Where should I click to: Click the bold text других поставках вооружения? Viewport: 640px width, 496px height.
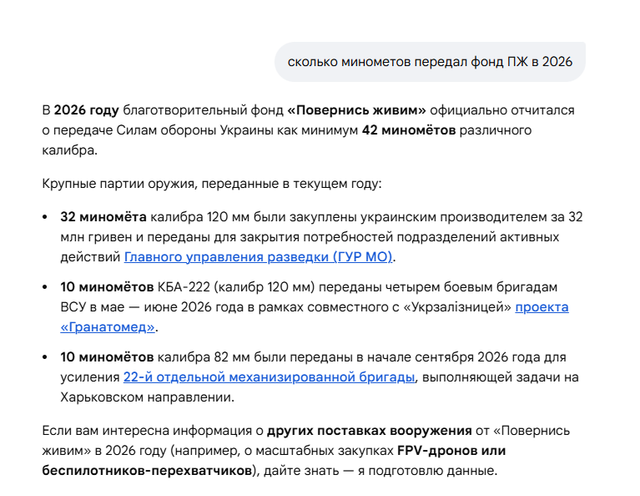(x=369, y=431)
